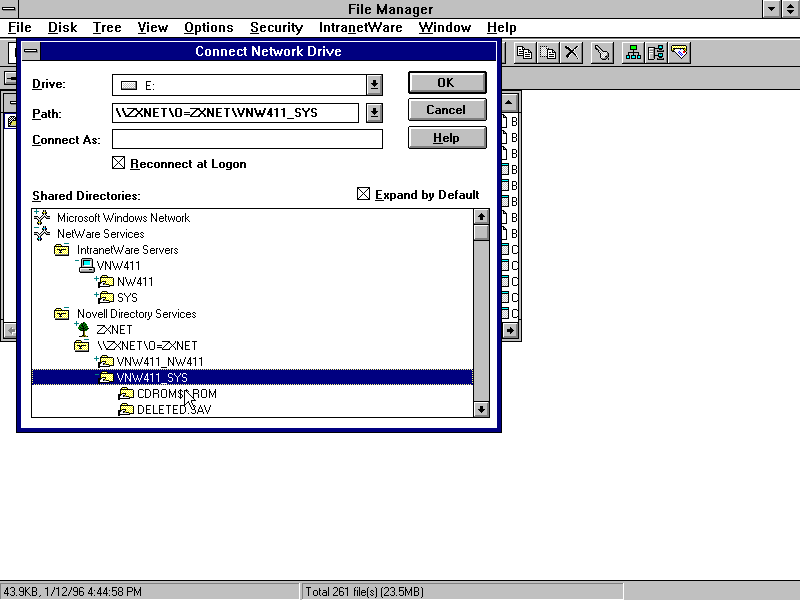Click the Copy files toolbar icon
This screenshot has height=600, width=800.
524,53
